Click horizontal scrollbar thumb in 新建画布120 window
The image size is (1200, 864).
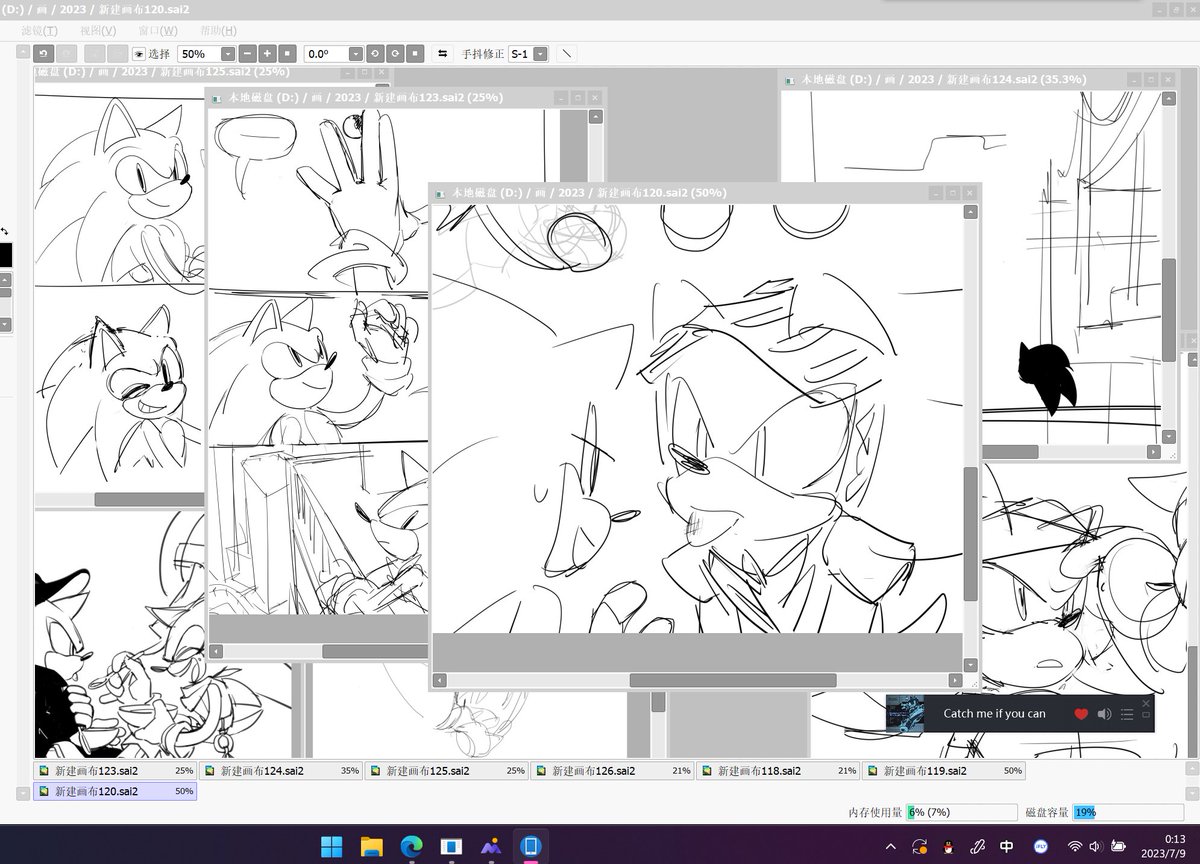pyautogui.click(x=733, y=680)
